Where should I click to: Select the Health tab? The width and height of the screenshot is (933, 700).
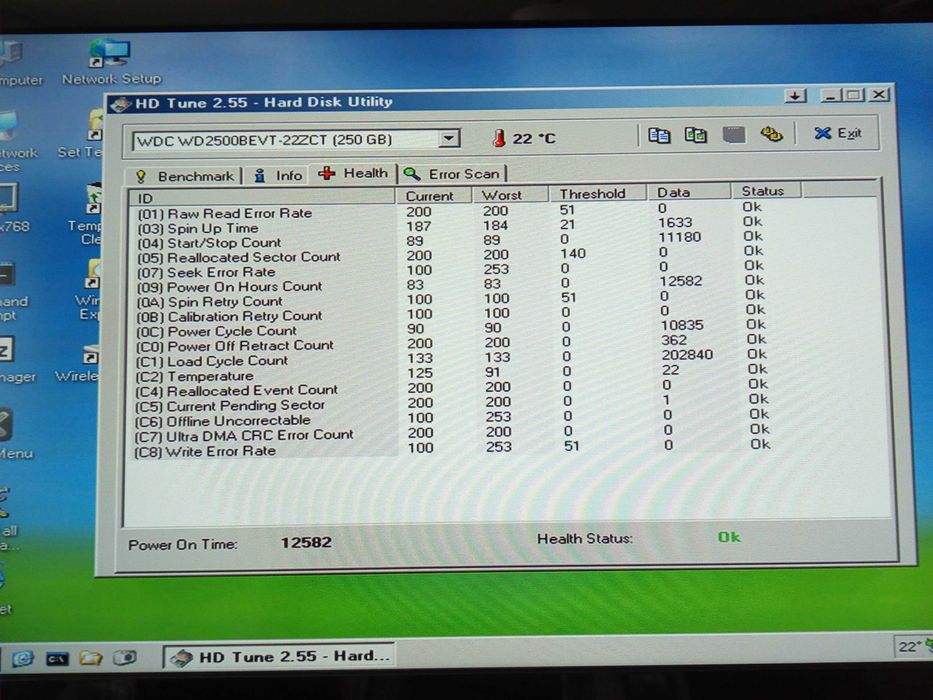(354, 173)
